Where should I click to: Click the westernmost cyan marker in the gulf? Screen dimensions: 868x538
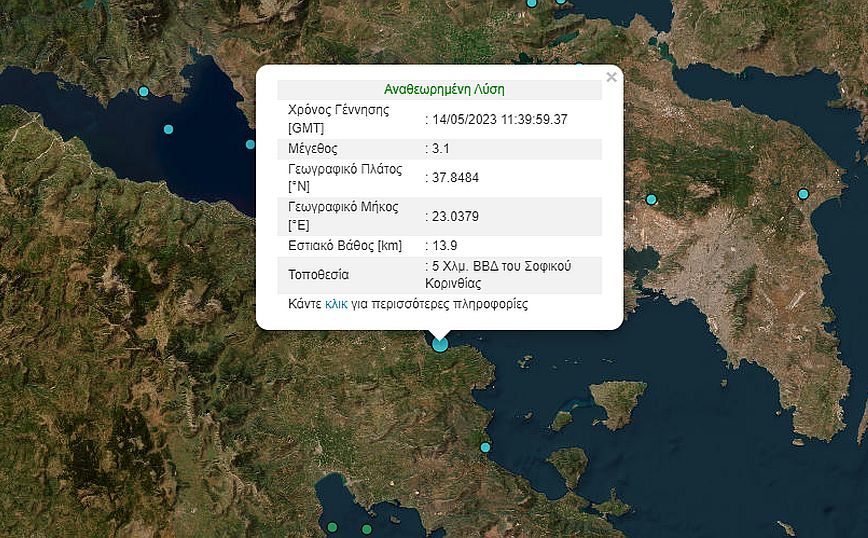pyautogui.click(x=143, y=92)
